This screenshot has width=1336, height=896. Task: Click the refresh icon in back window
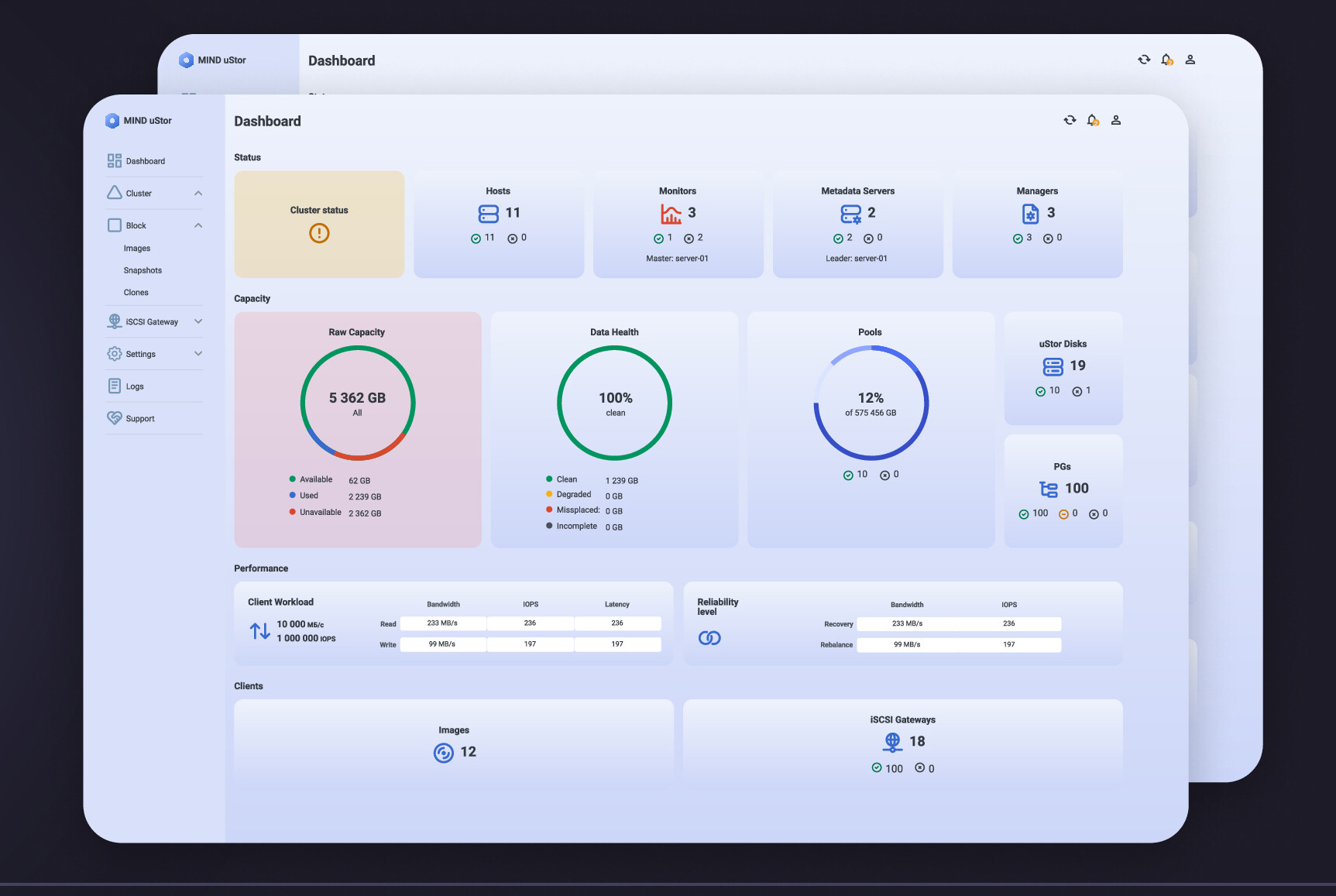tap(1144, 60)
